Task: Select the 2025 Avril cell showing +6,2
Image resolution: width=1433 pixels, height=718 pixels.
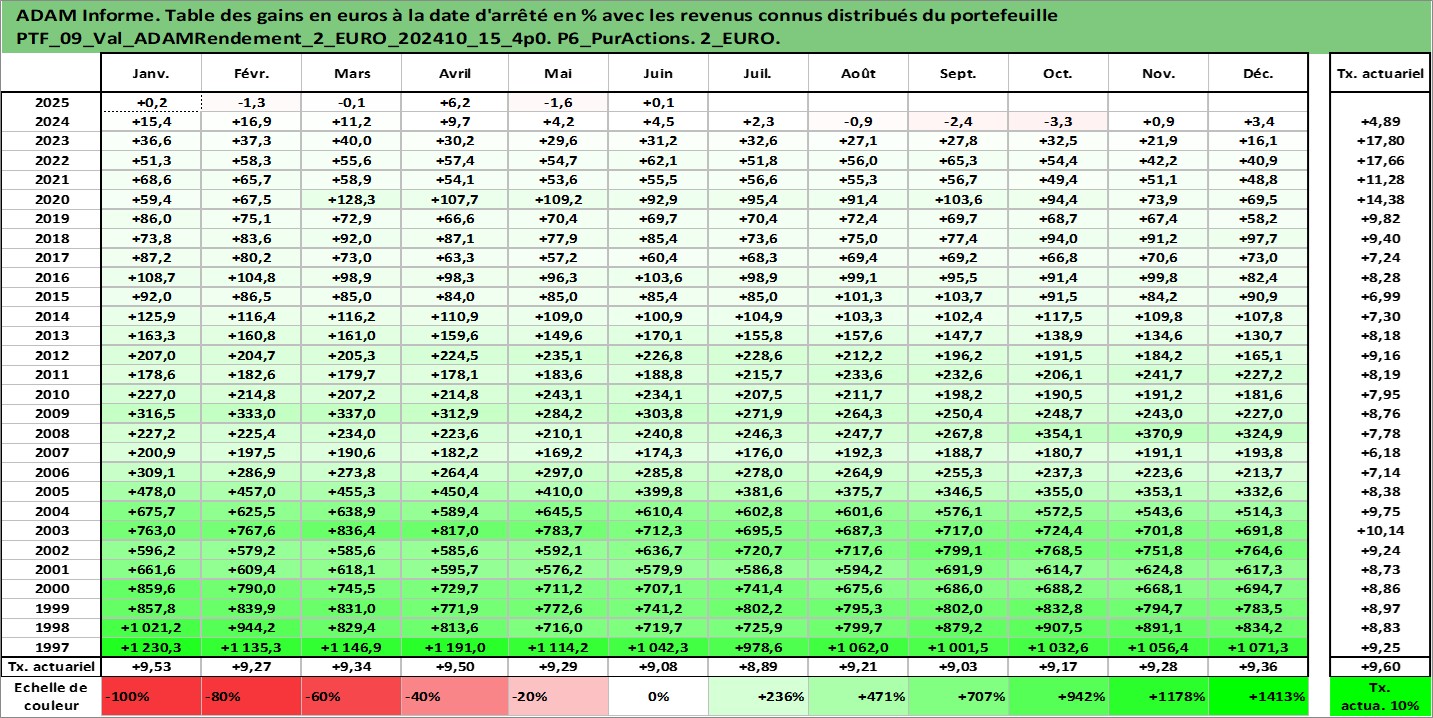Action: click(x=454, y=102)
